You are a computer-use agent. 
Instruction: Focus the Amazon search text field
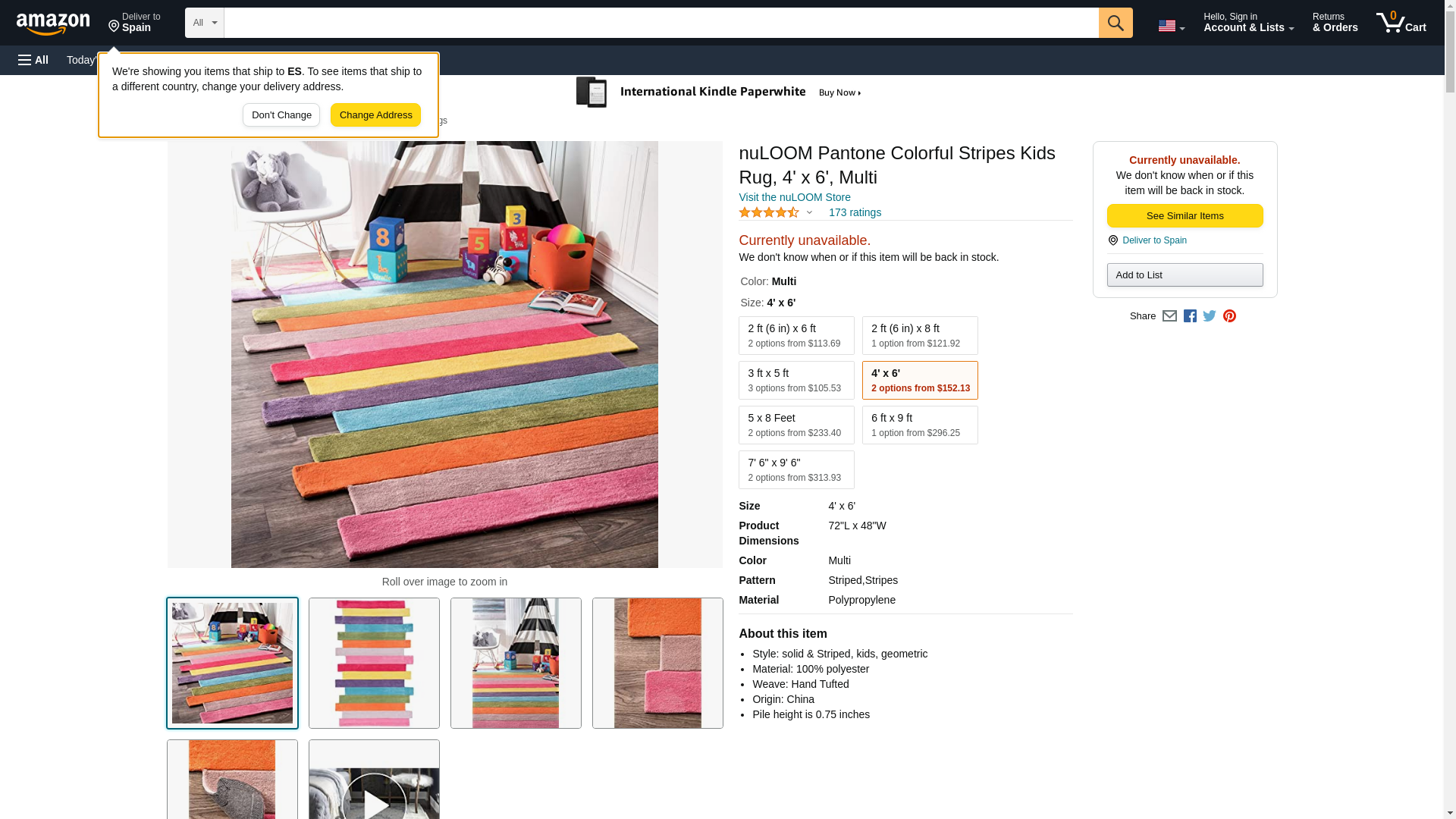click(661, 23)
